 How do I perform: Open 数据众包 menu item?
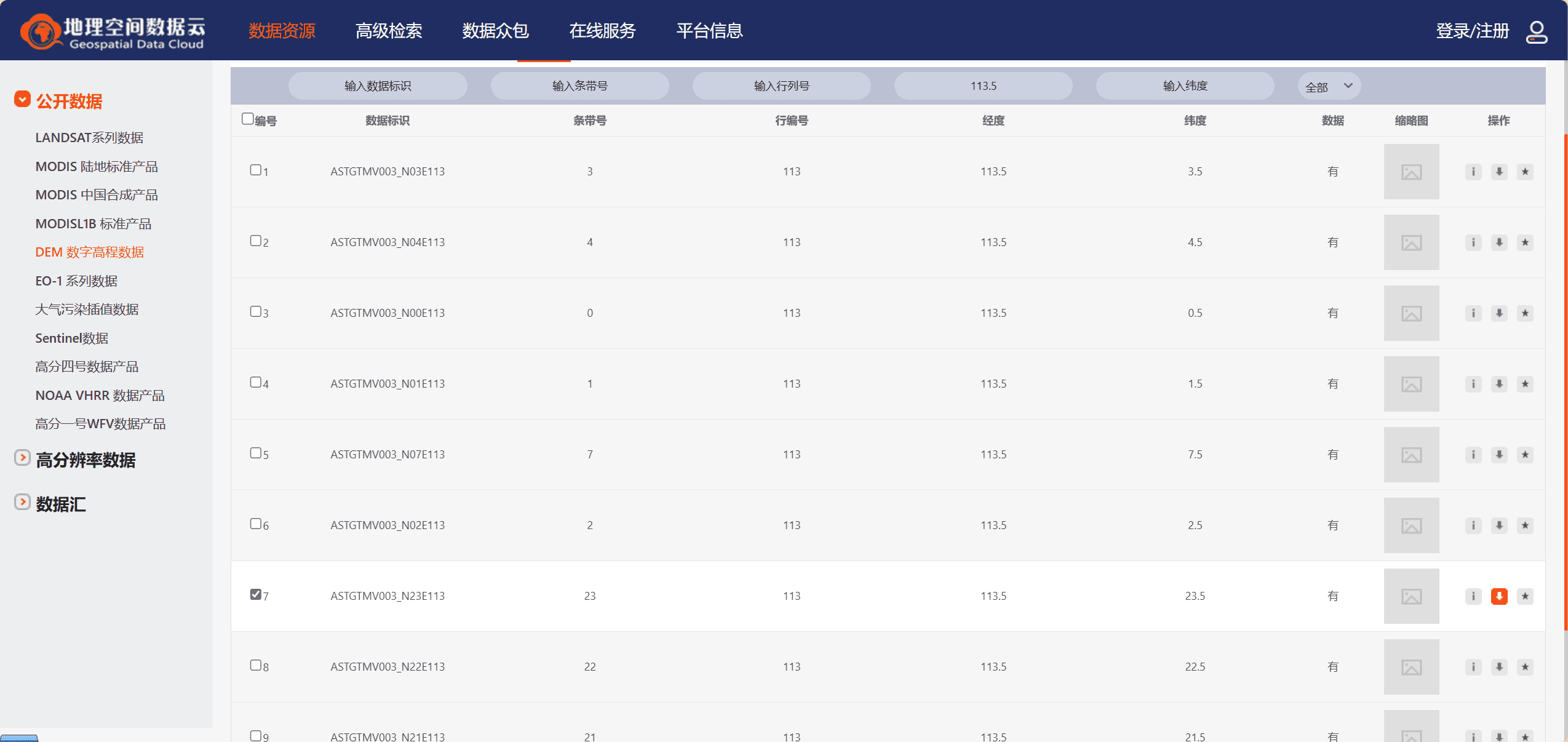tap(496, 31)
